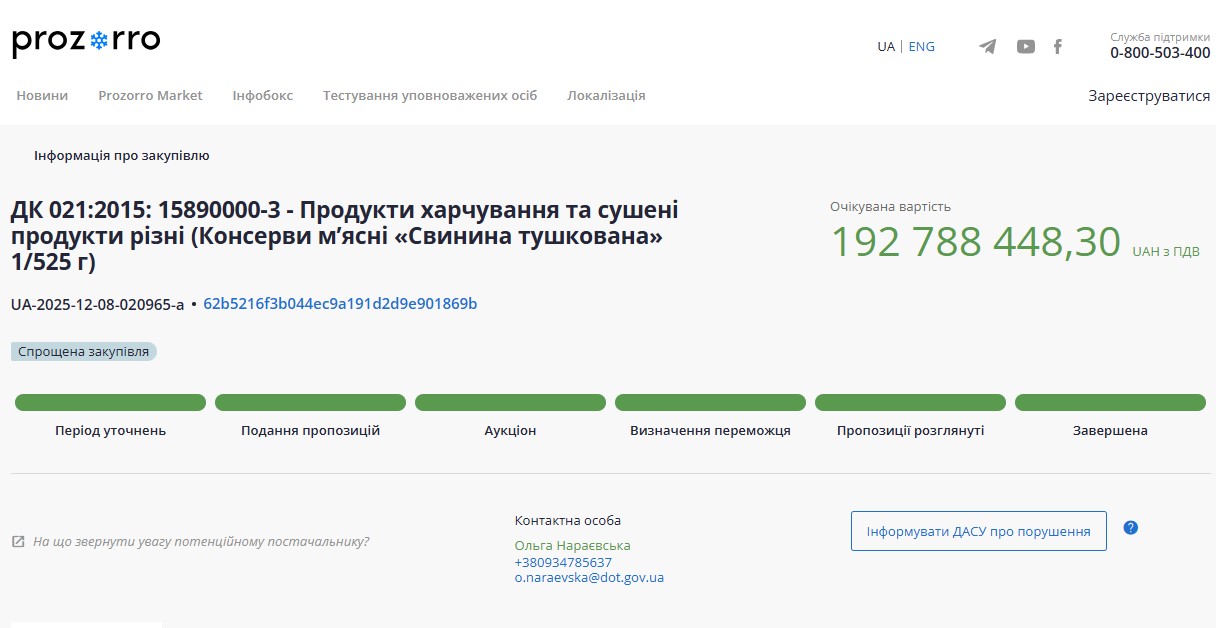This screenshot has width=1216, height=628.
Task: Go to Інфобокс section
Action: [x=262, y=95]
